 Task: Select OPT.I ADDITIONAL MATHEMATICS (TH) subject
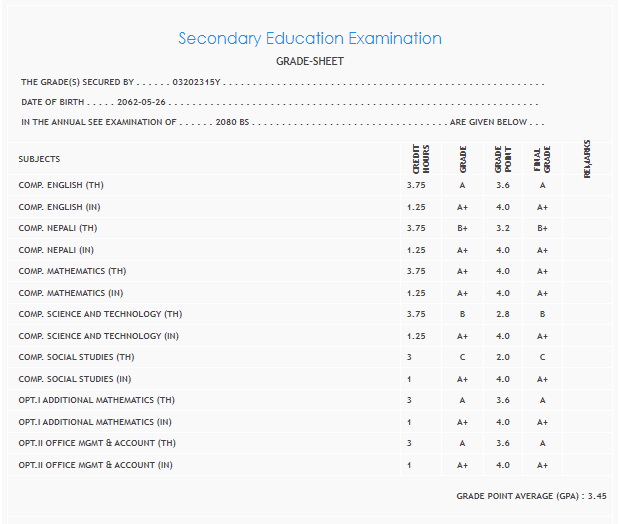[x=95, y=401]
